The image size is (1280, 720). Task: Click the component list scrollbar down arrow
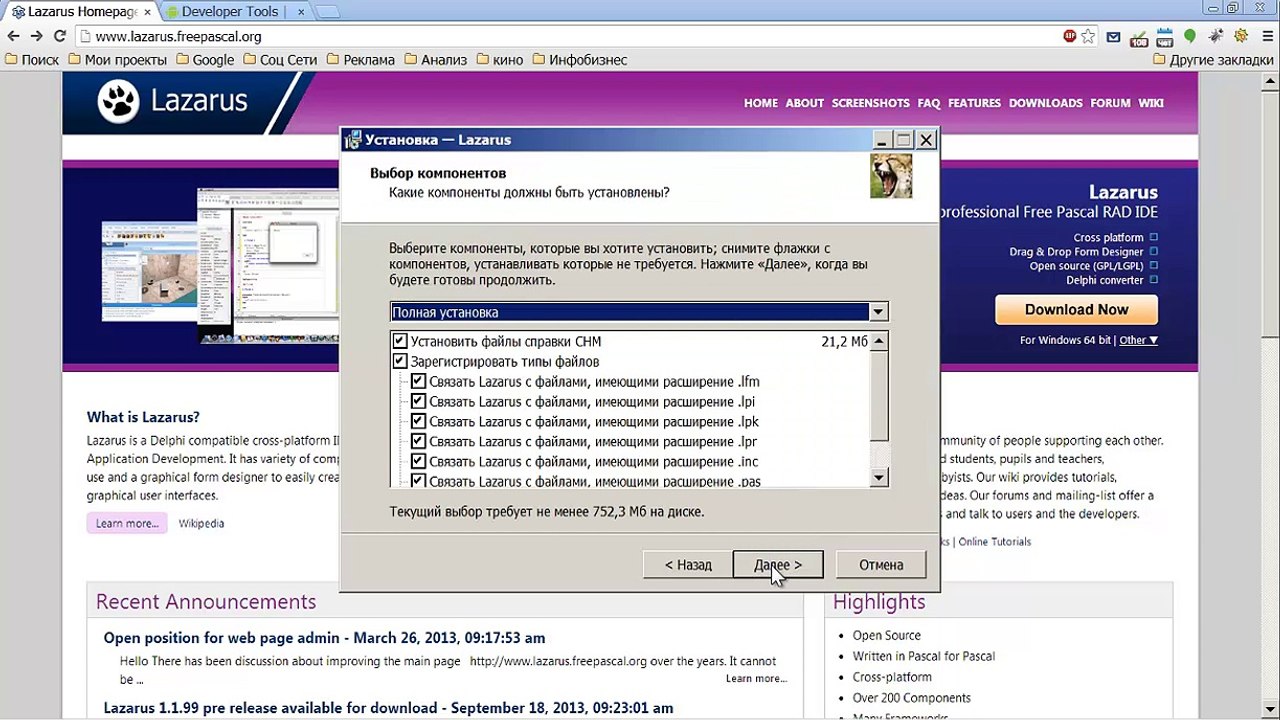tap(879, 478)
